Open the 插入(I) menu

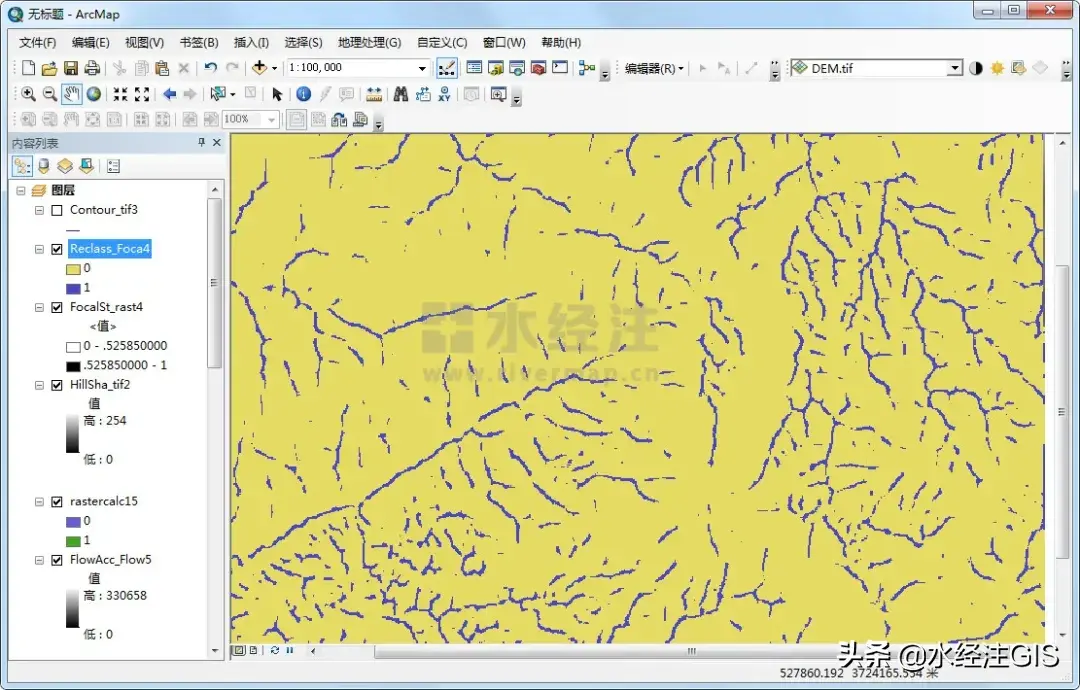click(x=251, y=42)
